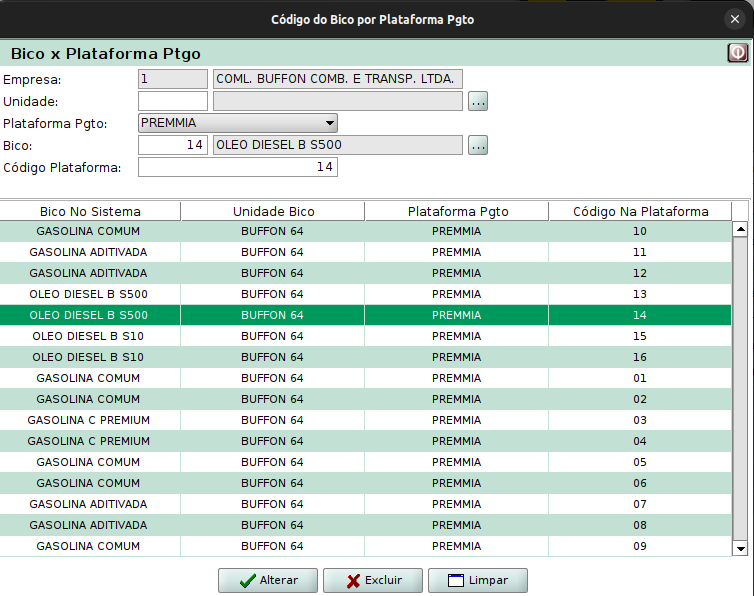Sort by Código Na Plataforma column header

pos(640,211)
